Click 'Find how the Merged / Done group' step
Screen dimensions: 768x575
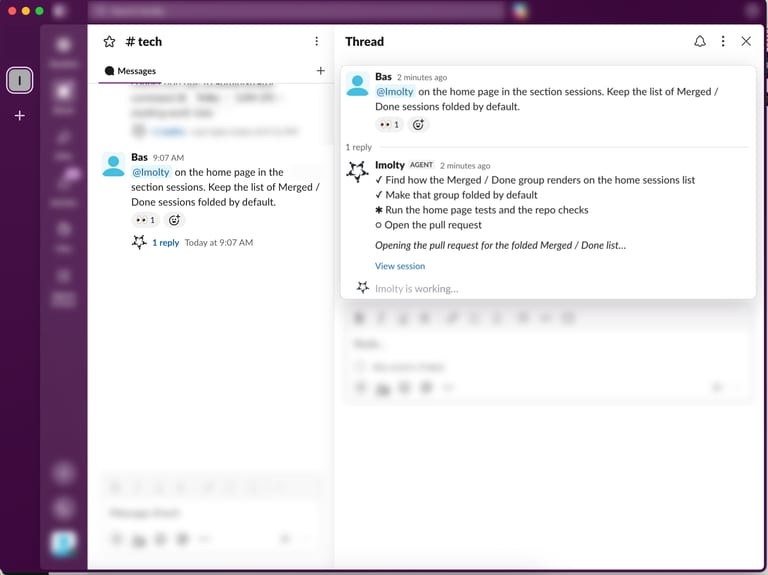(x=540, y=180)
